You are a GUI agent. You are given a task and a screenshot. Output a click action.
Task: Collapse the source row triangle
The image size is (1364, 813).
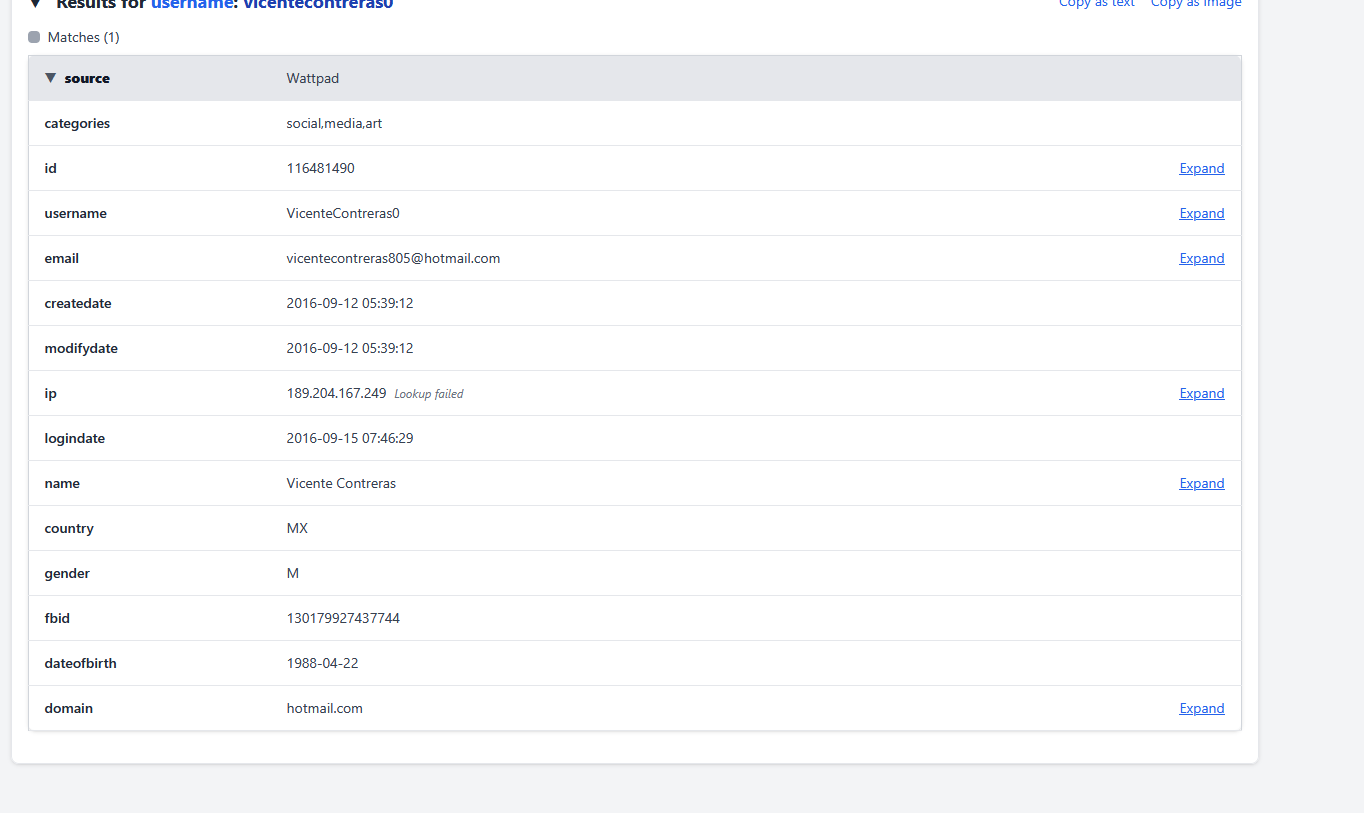point(51,78)
